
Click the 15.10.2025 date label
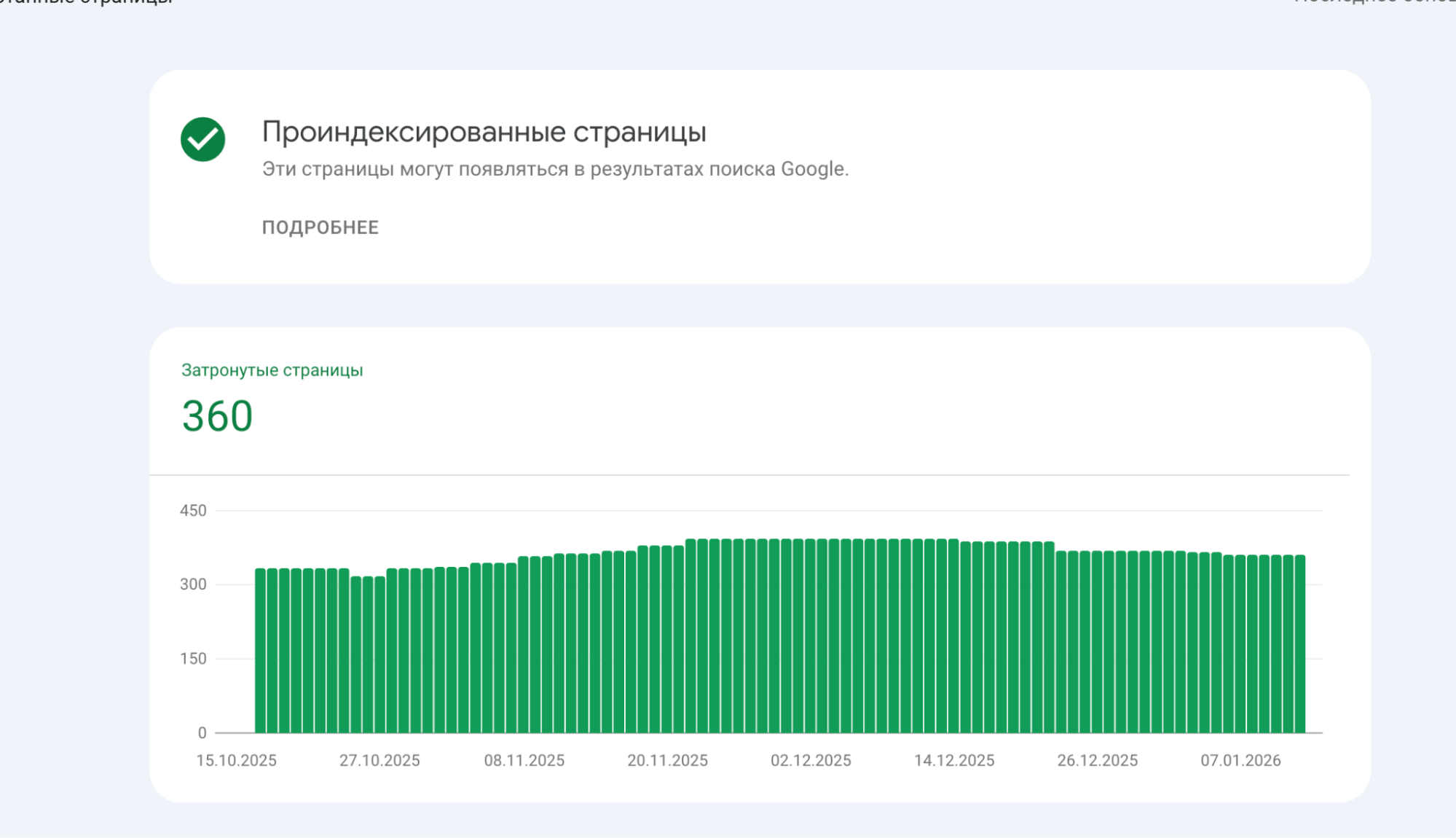click(x=236, y=760)
